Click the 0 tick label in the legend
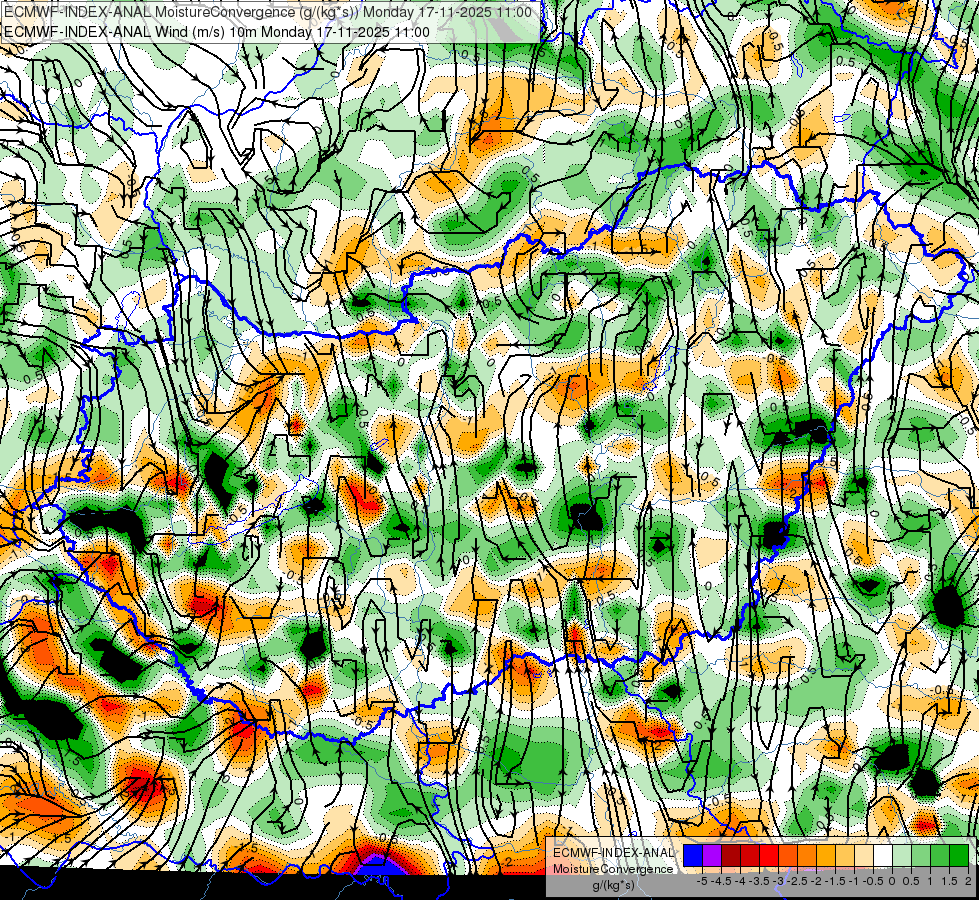The height and width of the screenshot is (900, 979). pos(892,881)
